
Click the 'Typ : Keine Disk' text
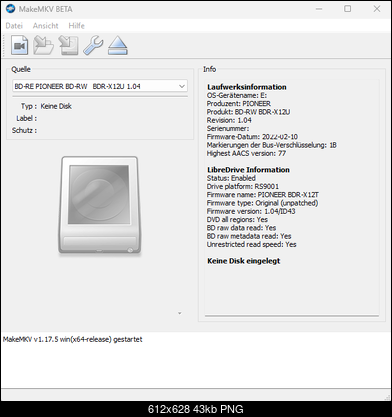tap(46, 106)
